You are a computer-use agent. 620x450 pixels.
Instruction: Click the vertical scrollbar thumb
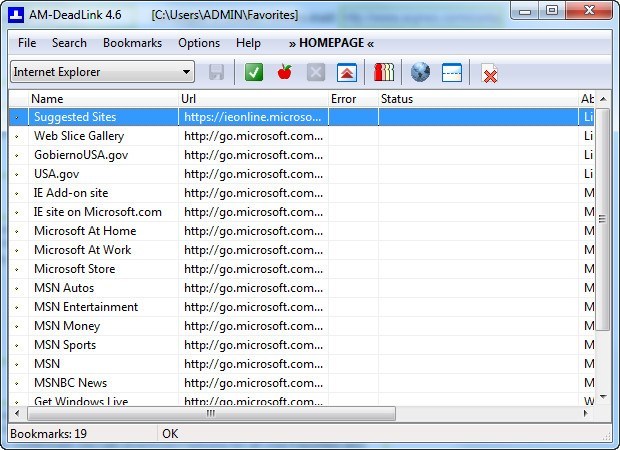(603, 219)
